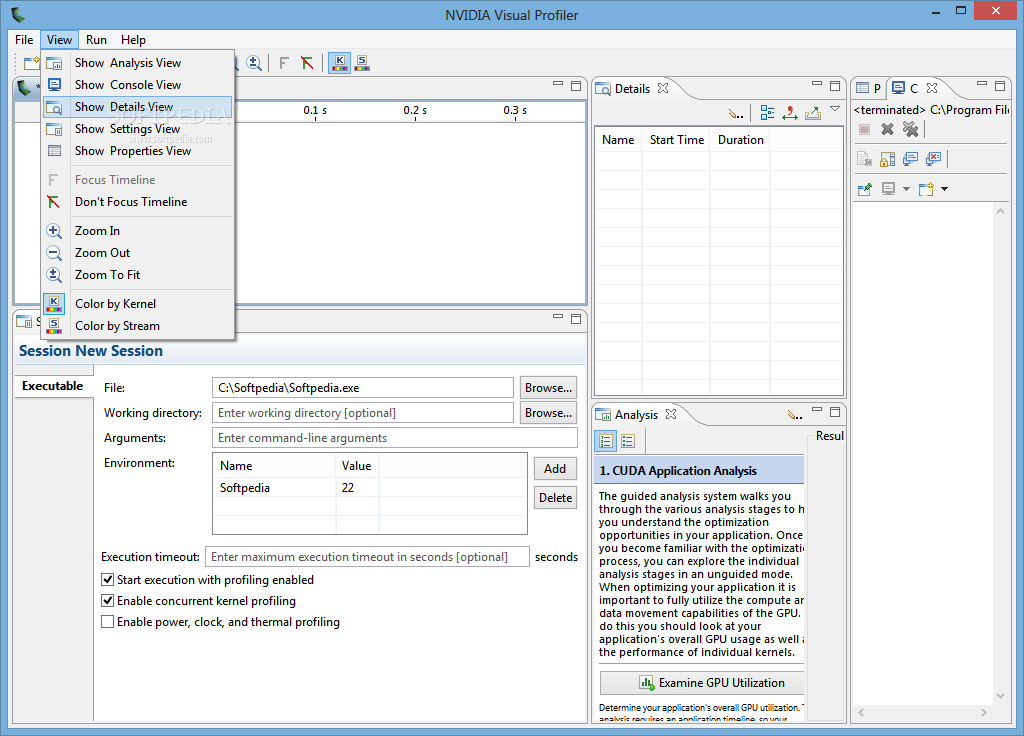
Task: Click the clear-details brush icon in Details panel
Action: pyautogui.click(x=735, y=114)
